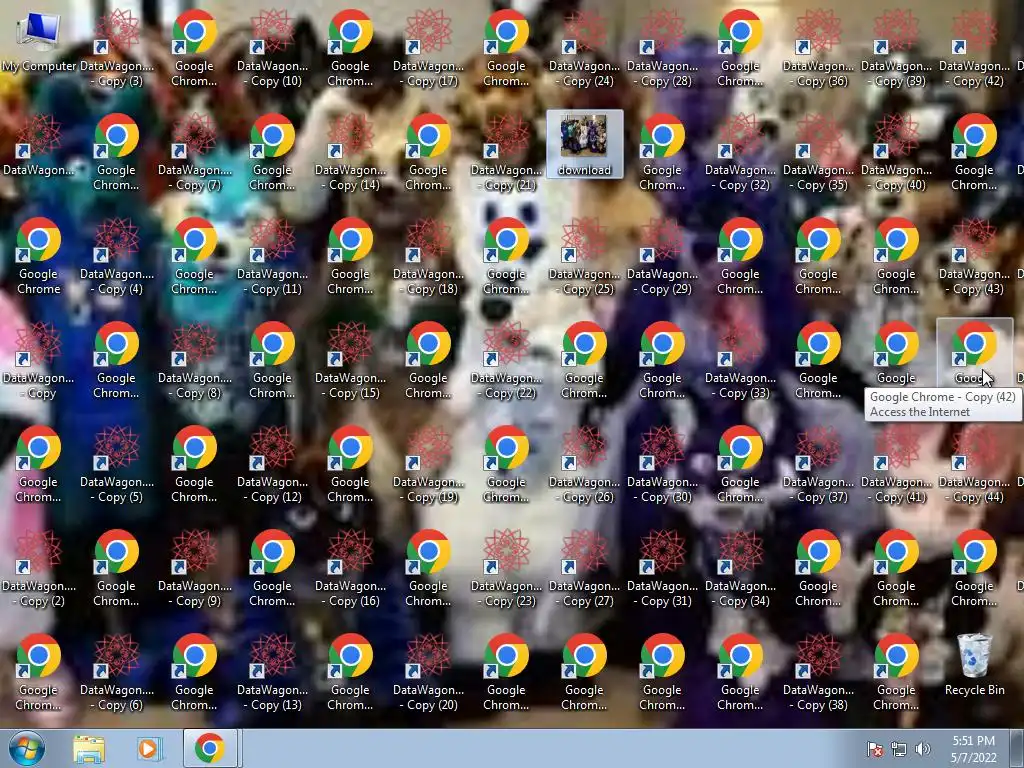Click DataWagon - Copy (30) shortcut

(663, 462)
